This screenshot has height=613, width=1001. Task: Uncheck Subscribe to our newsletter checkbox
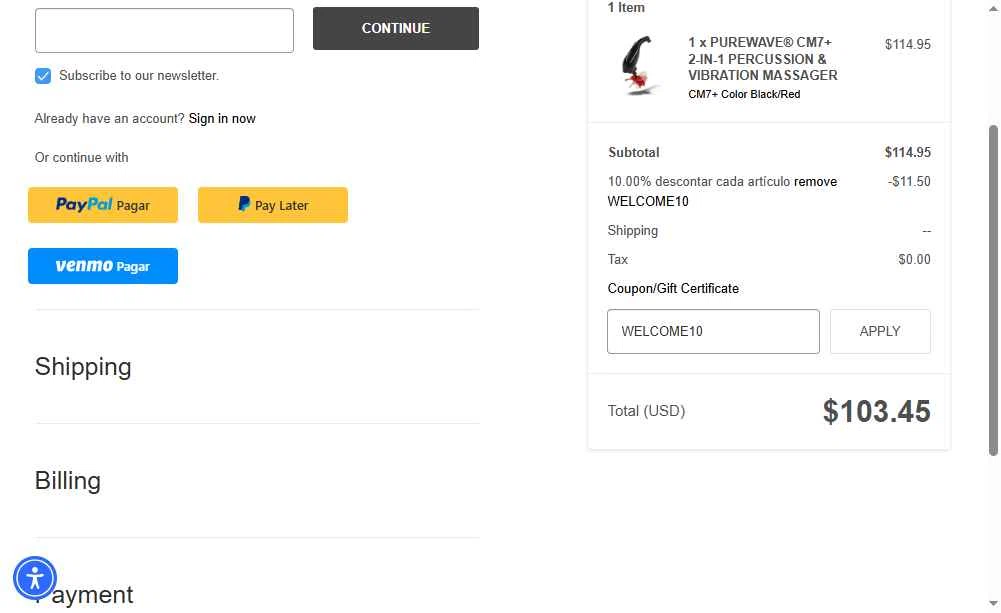(43, 76)
